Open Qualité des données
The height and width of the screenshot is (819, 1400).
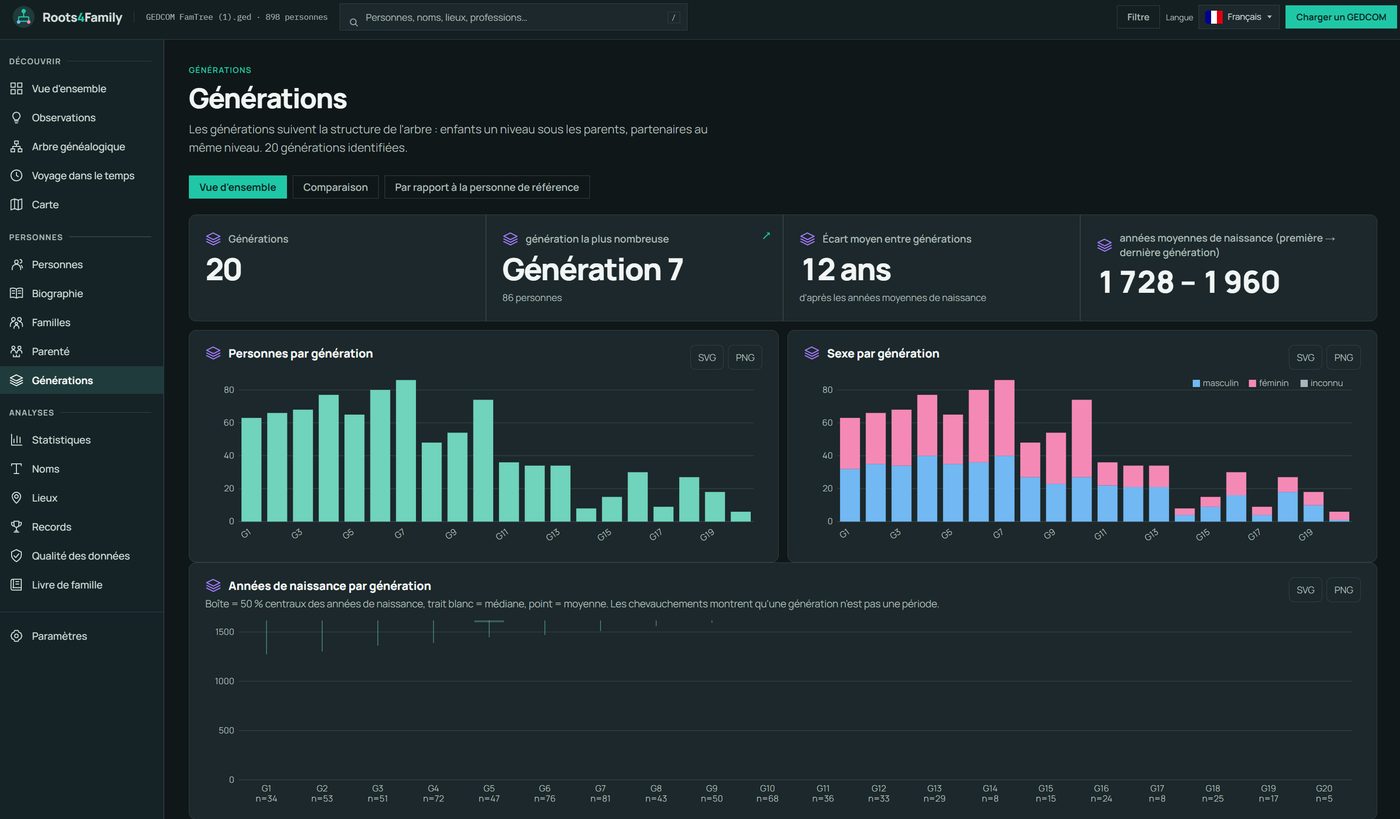81,556
